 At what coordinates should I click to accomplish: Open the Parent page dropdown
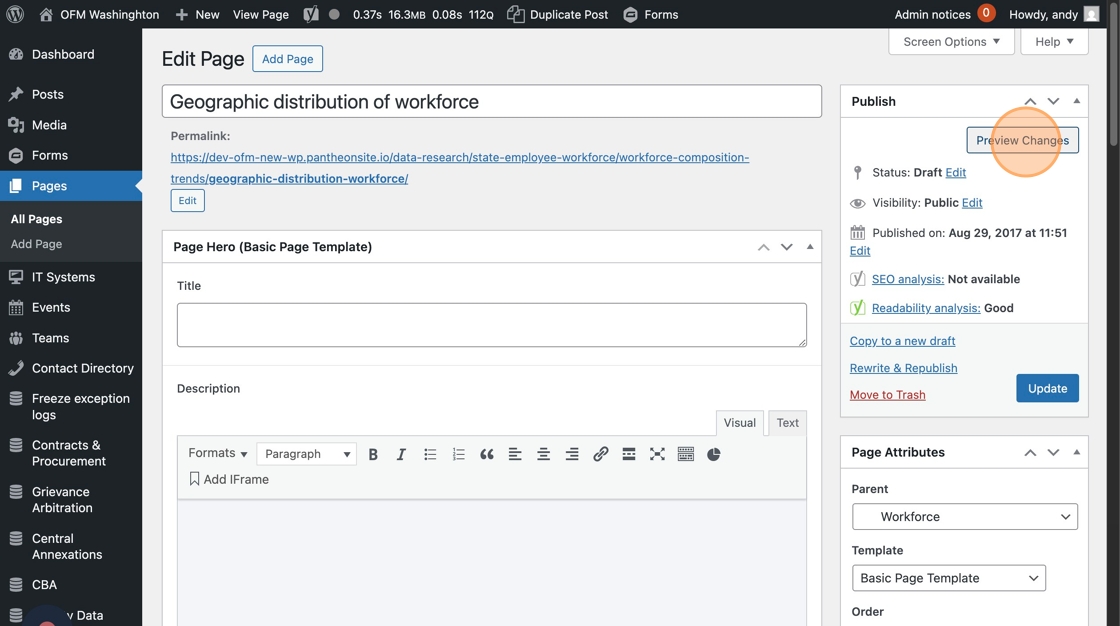click(x=964, y=517)
